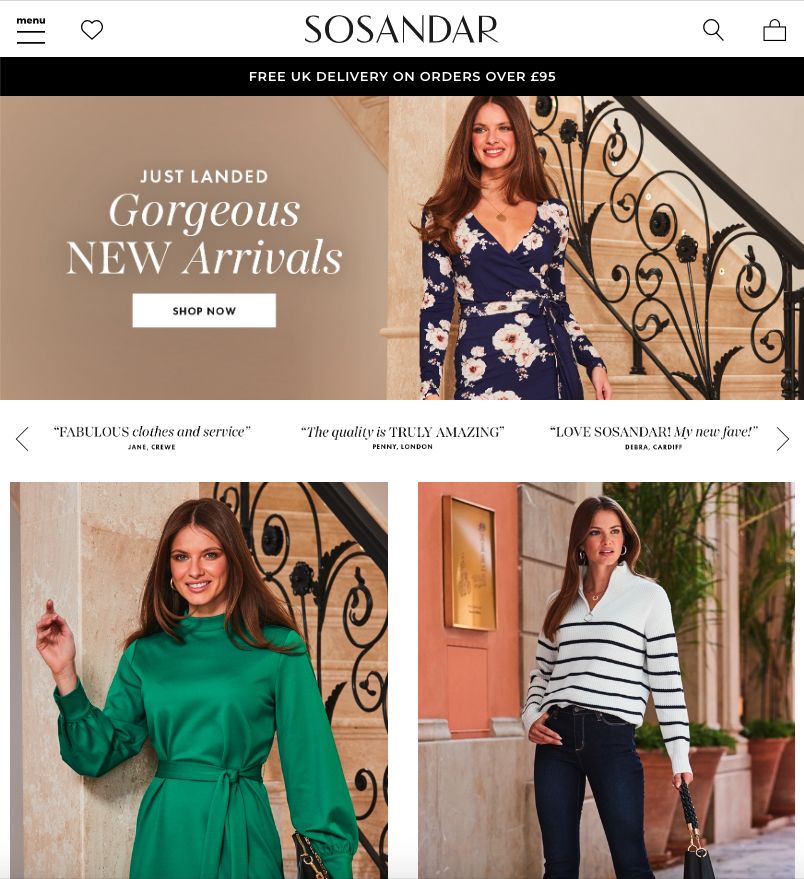The image size is (804, 879).
Task: Click the Shop Now button
Action: click(204, 311)
